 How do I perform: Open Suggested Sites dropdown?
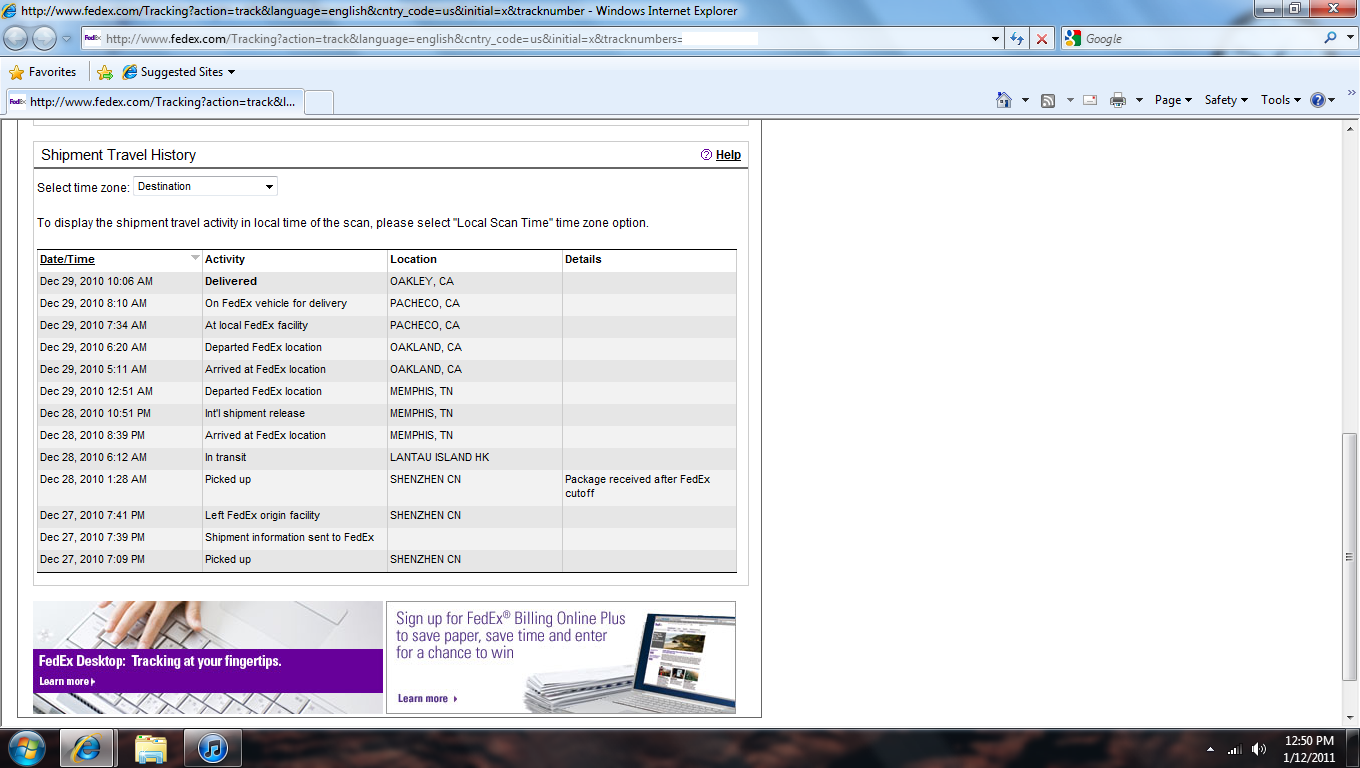(179, 72)
